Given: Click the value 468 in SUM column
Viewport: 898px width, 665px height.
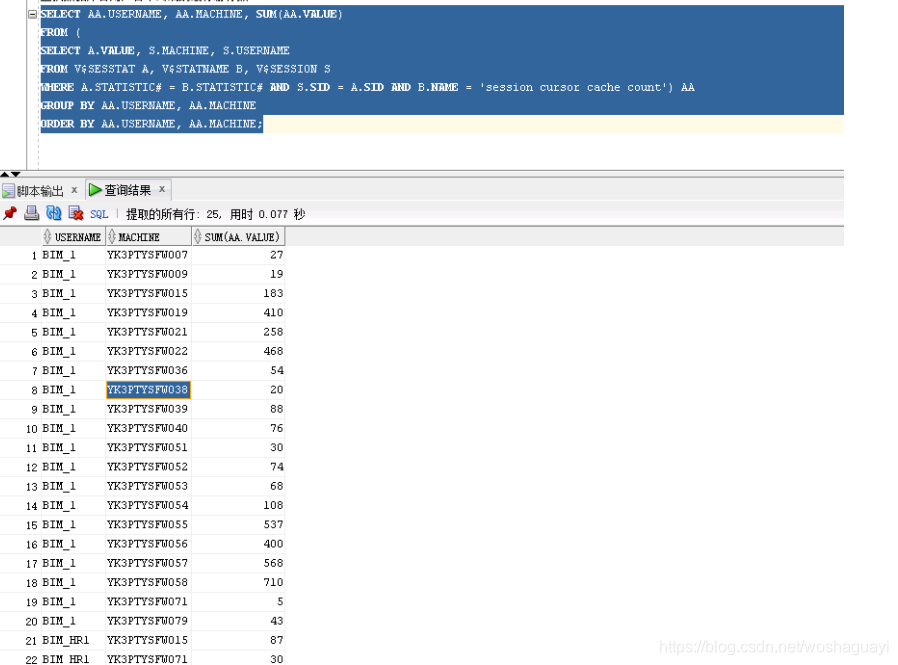Looking at the screenshot, I should point(273,351).
